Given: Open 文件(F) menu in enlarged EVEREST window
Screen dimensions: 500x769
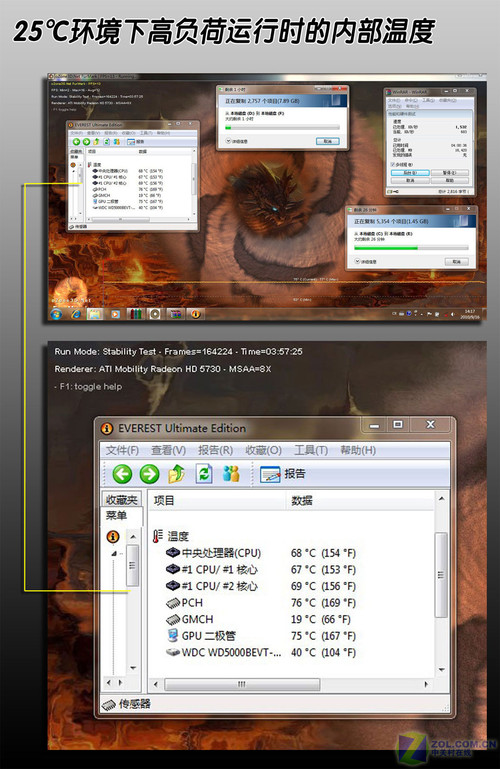Looking at the screenshot, I should (122, 450).
